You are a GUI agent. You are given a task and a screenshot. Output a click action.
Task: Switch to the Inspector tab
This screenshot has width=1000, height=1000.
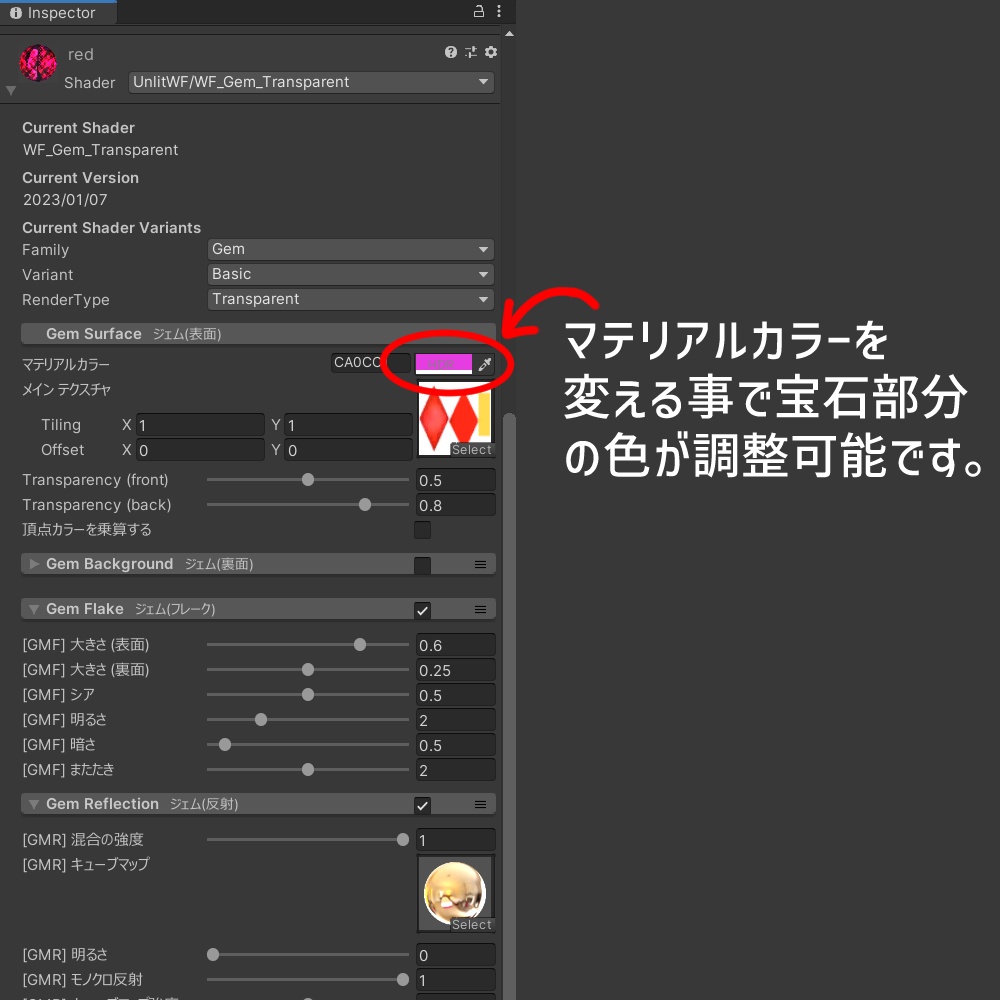coord(55,13)
